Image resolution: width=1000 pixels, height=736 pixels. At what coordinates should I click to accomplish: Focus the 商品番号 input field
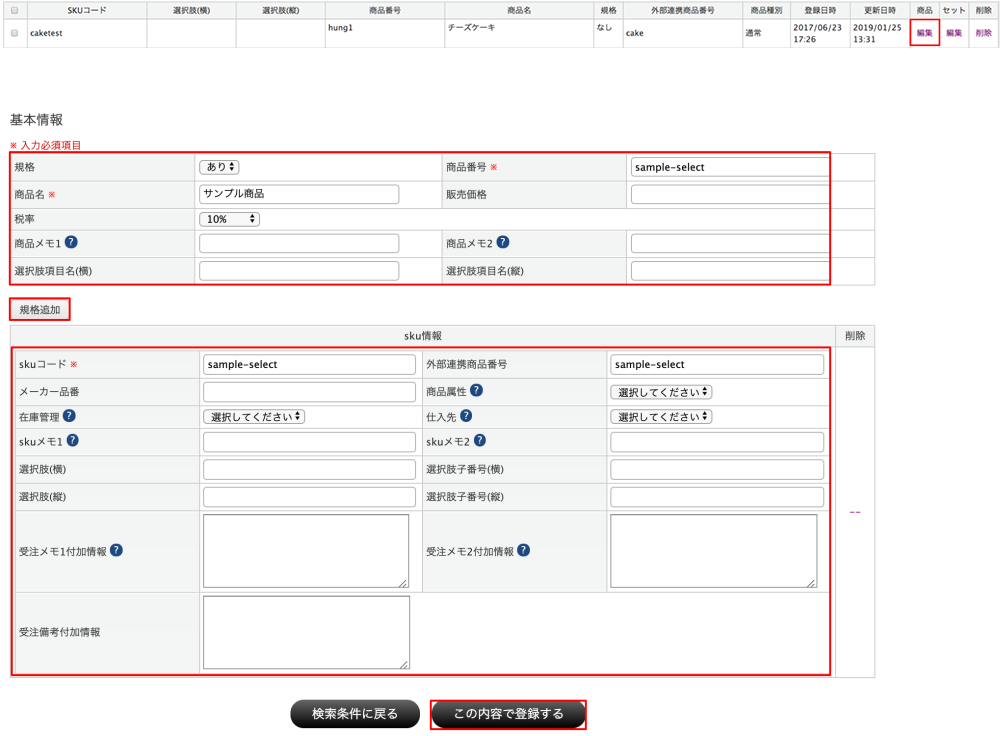click(x=730, y=167)
